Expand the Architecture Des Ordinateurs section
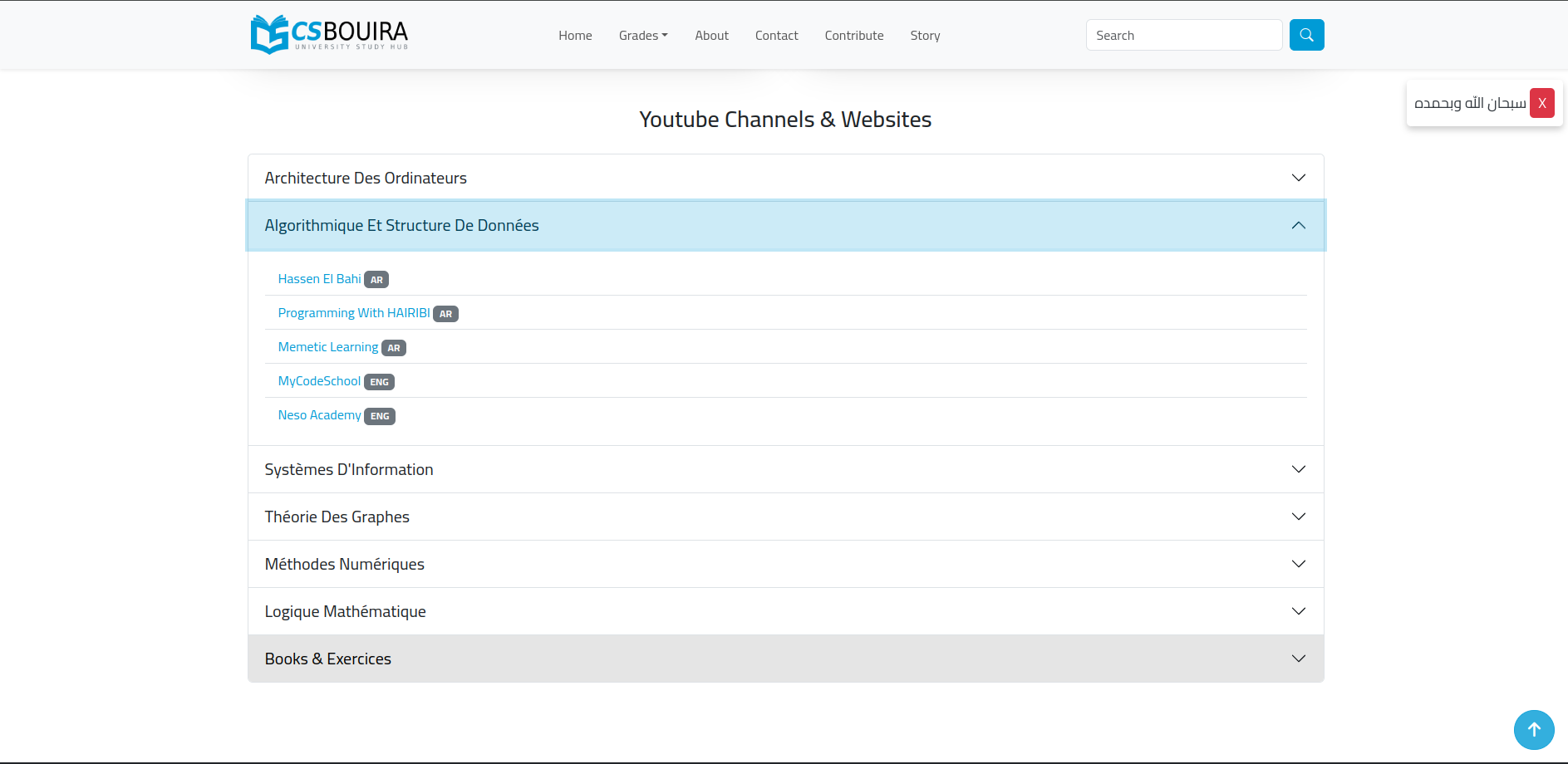 click(785, 178)
